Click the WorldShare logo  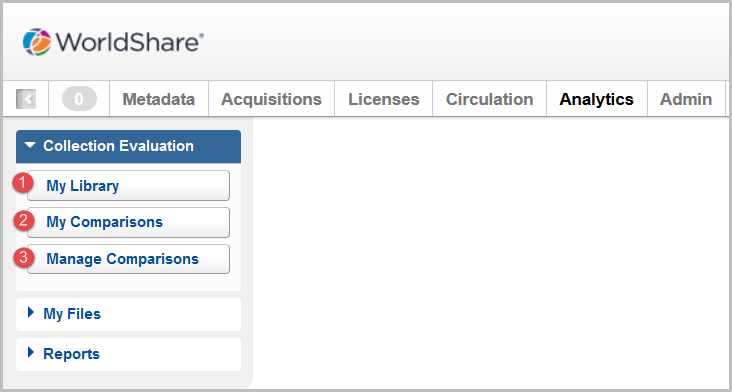(113, 42)
